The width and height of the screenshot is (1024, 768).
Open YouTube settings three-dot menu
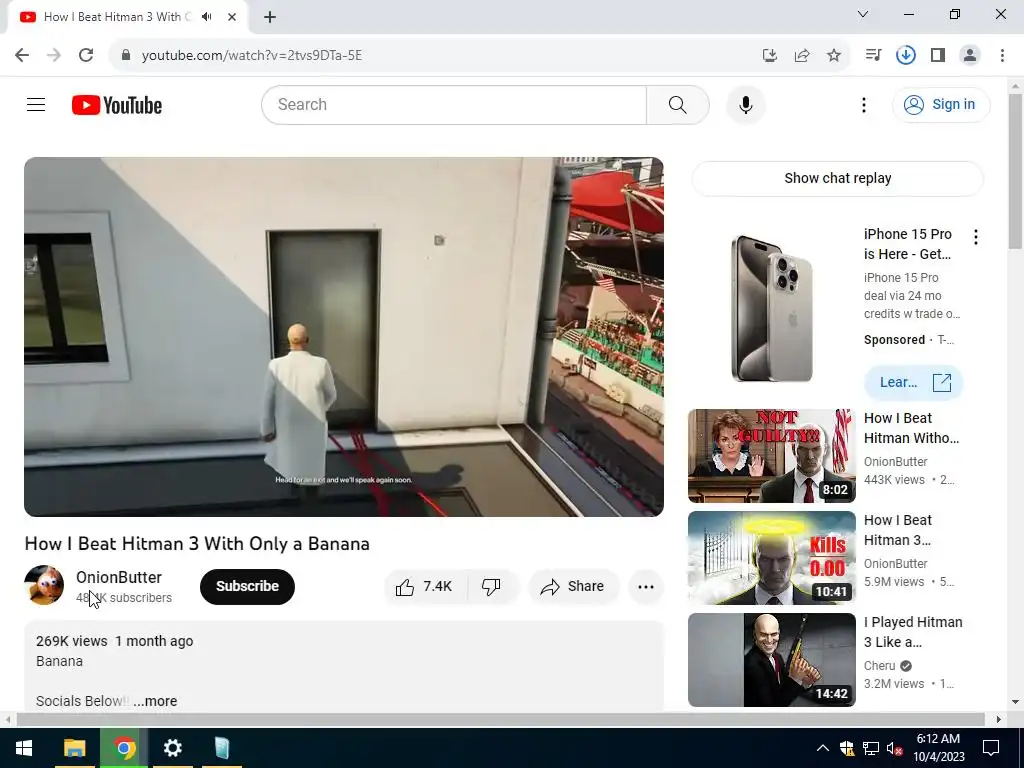pos(863,104)
